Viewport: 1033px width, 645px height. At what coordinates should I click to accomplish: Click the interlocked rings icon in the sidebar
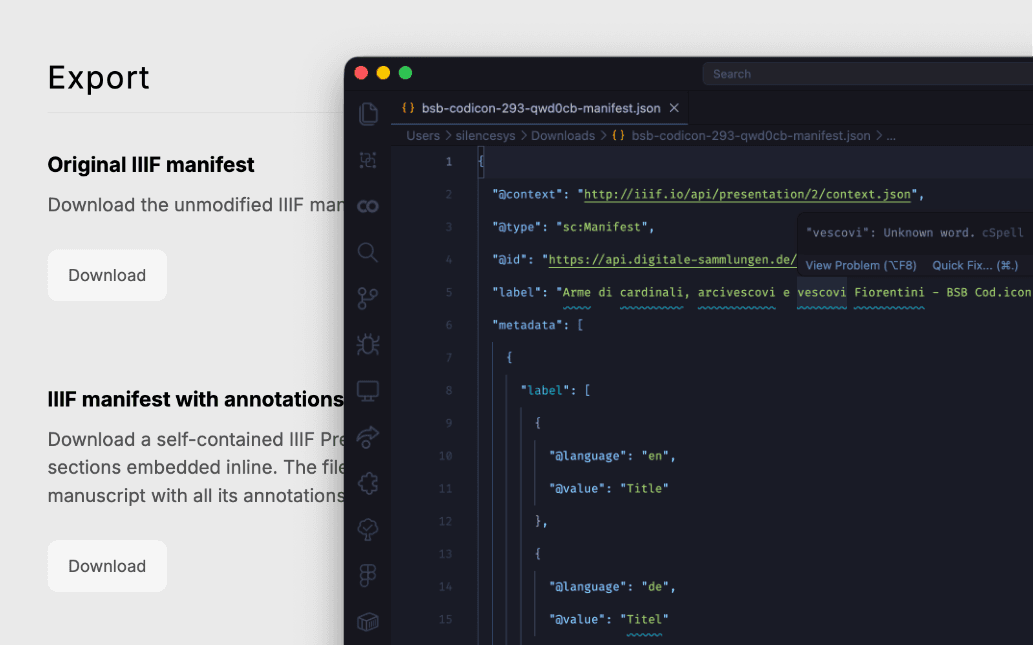tap(368, 206)
